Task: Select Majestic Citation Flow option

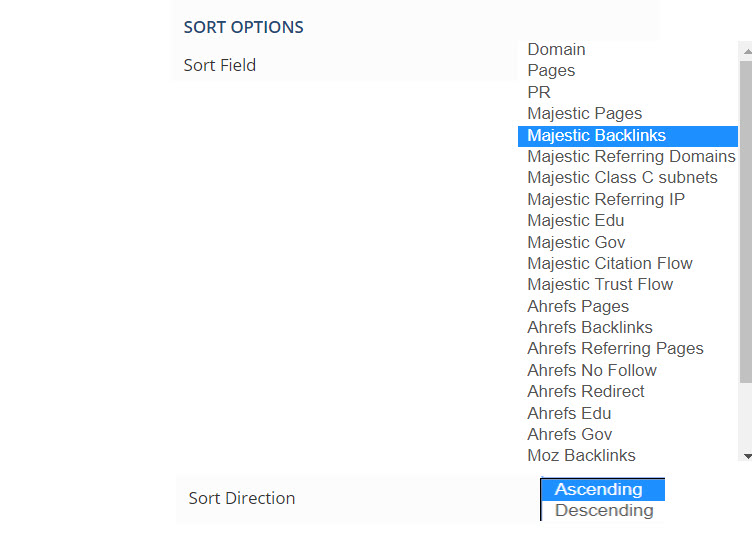Action: [610, 263]
